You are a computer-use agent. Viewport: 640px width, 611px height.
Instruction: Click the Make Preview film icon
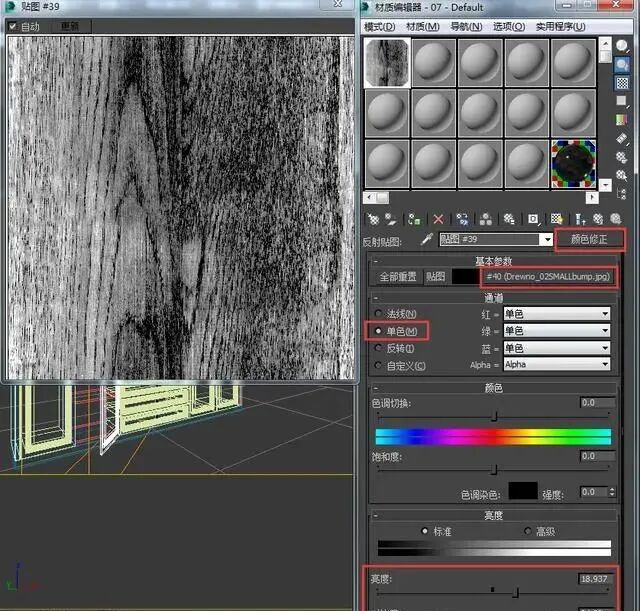(x=622, y=138)
